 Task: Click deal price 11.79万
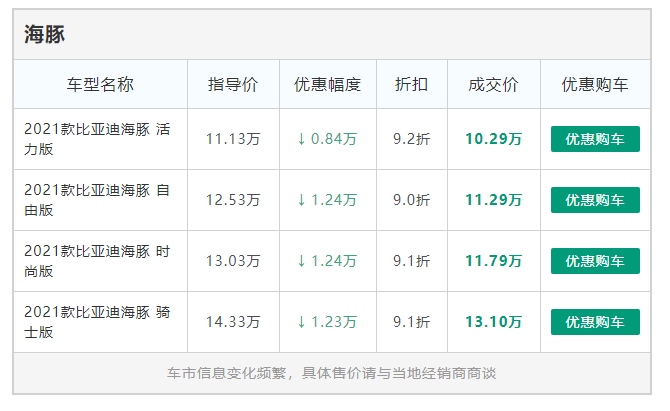point(494,261)
